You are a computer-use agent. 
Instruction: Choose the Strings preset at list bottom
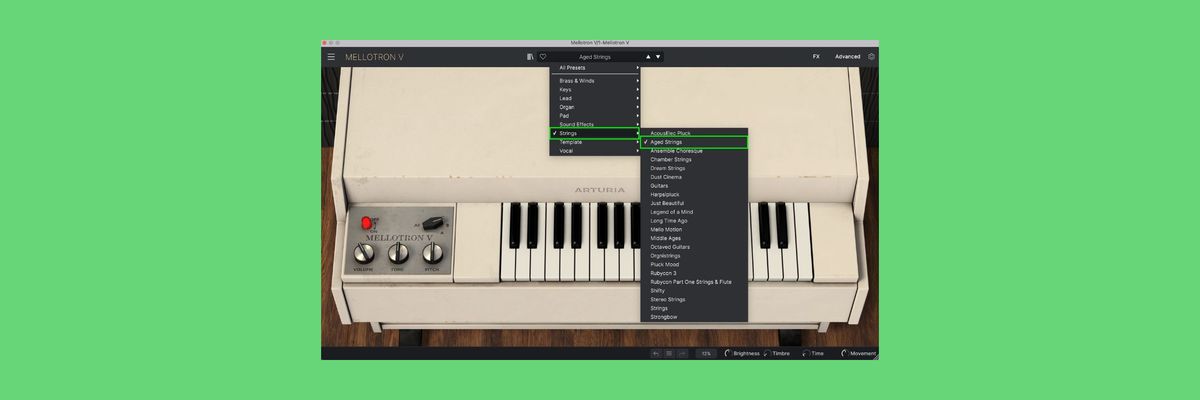(x=694, y=308)
